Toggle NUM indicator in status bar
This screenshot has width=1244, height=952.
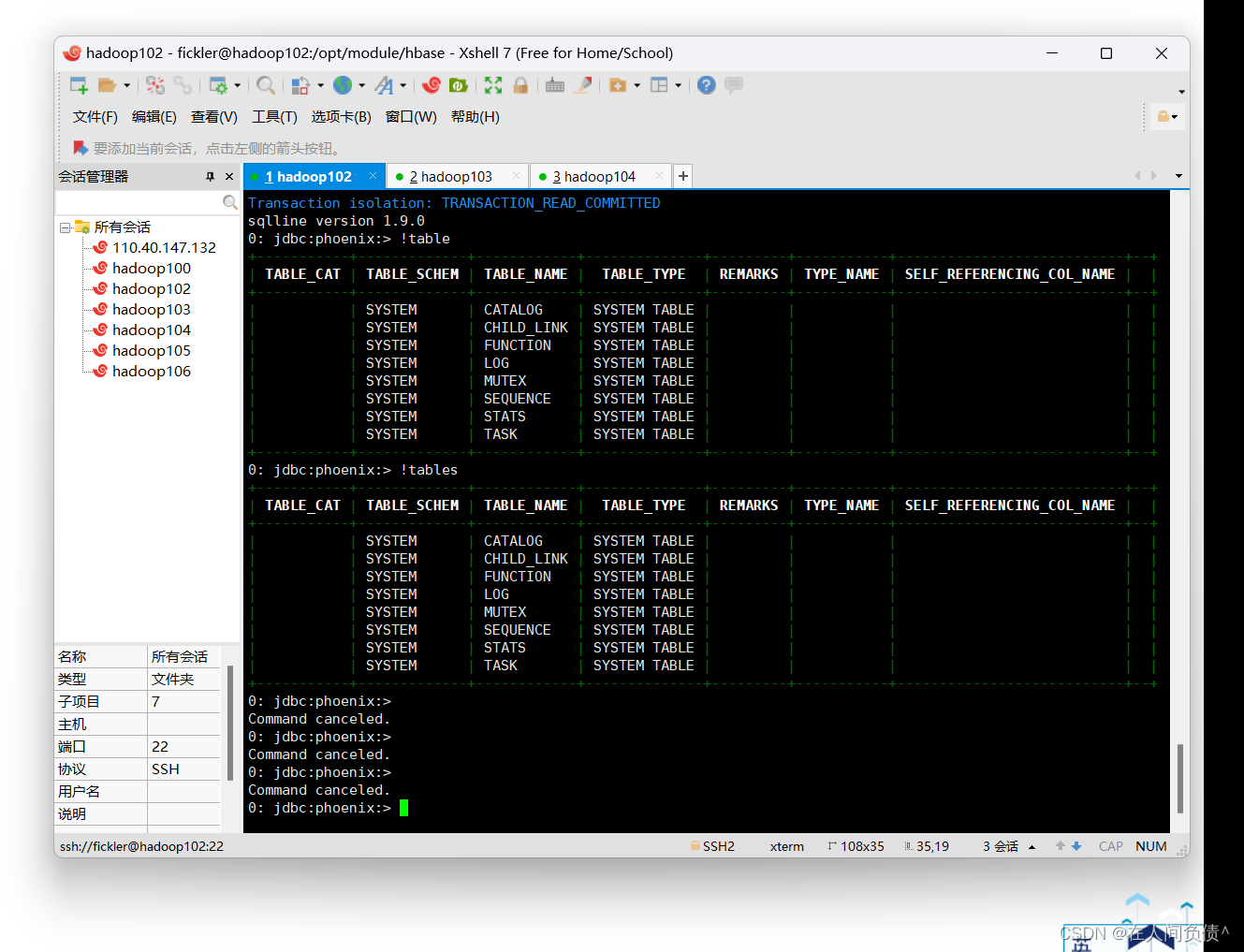coord(1150,845)
